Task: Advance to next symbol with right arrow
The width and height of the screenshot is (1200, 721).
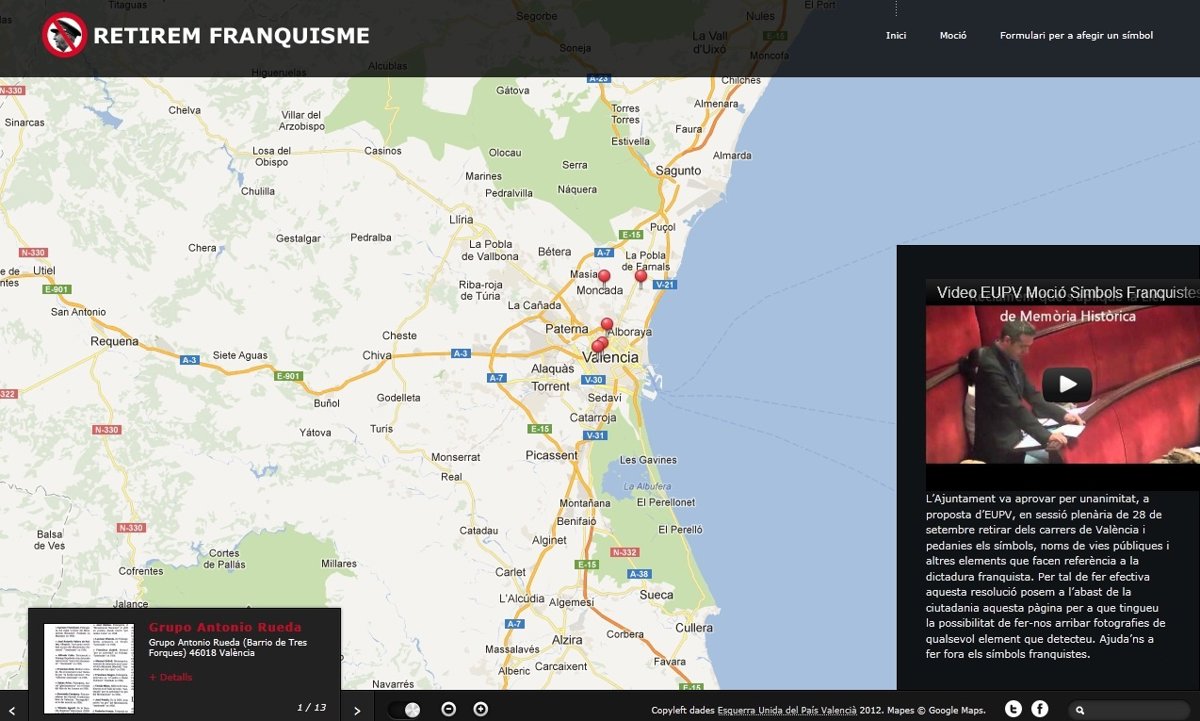Action: 357,711
